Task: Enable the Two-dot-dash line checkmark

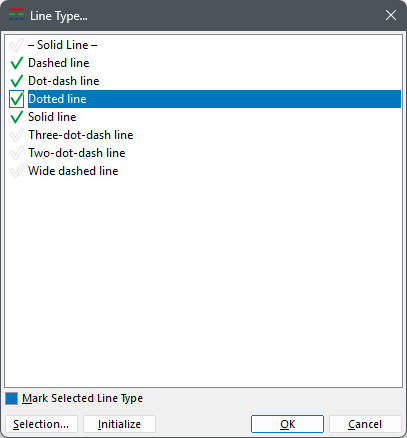Action: point(16,153)
